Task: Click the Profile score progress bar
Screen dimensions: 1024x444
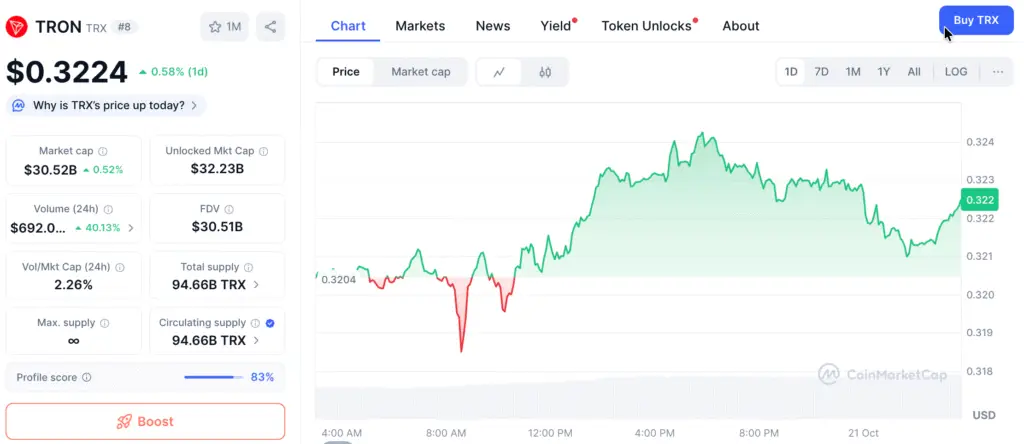Action: click(213, 377)
